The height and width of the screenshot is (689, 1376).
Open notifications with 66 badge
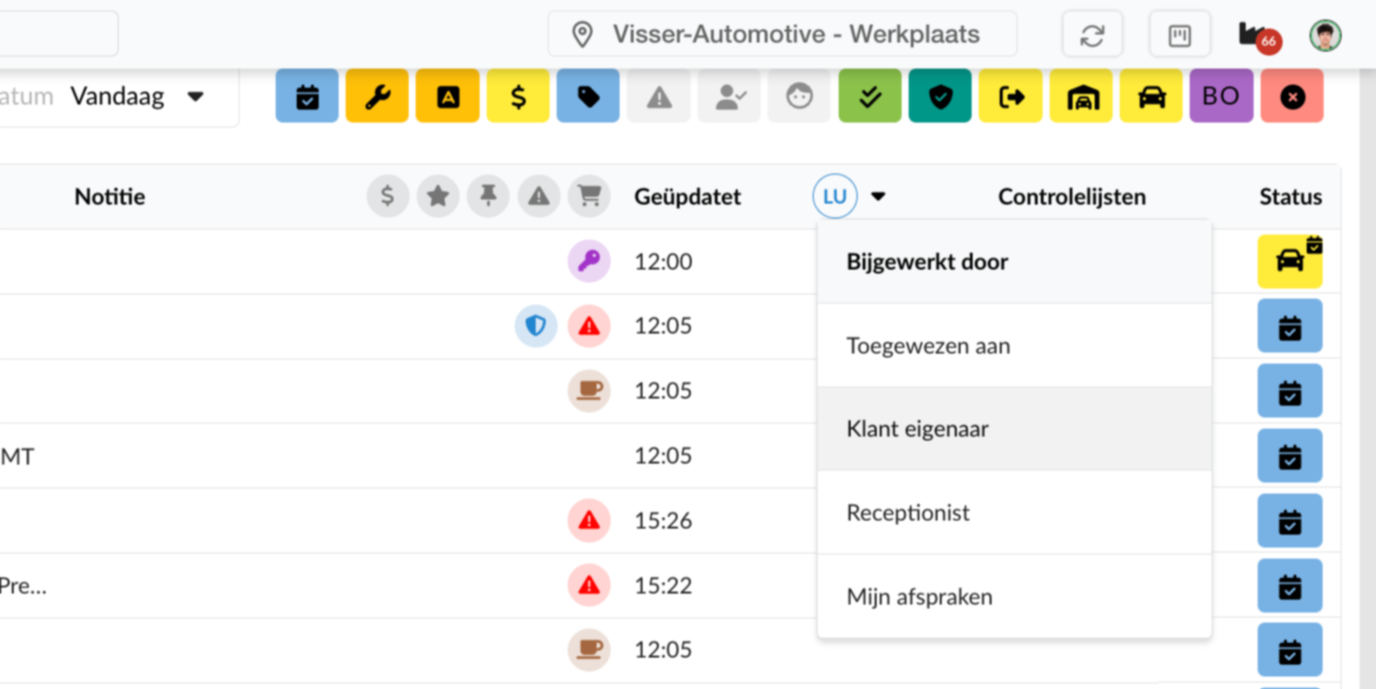click(1257, 36)
